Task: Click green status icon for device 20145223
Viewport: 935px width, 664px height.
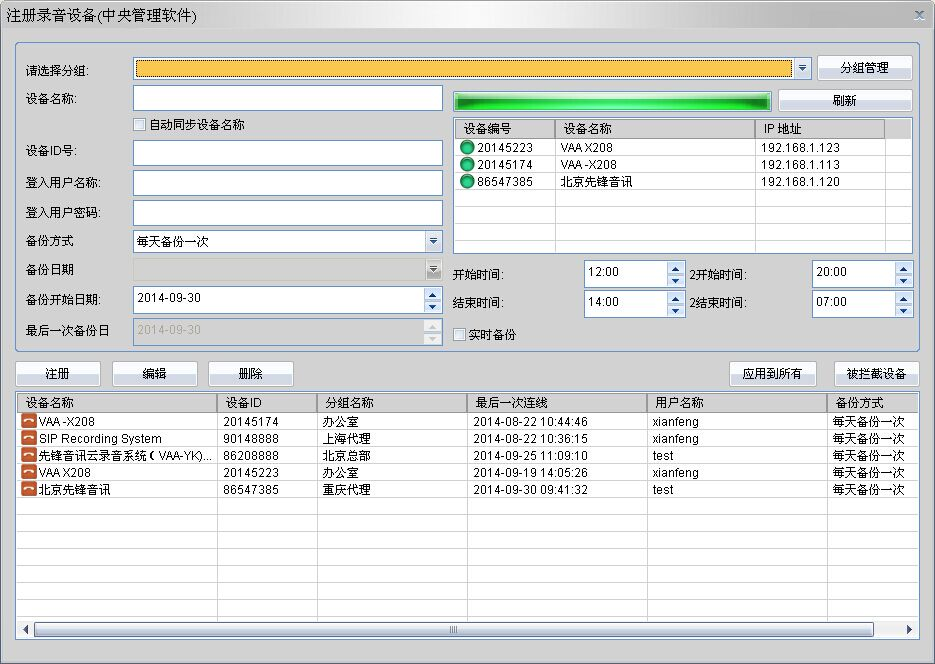Action: [x=467, y=148]
